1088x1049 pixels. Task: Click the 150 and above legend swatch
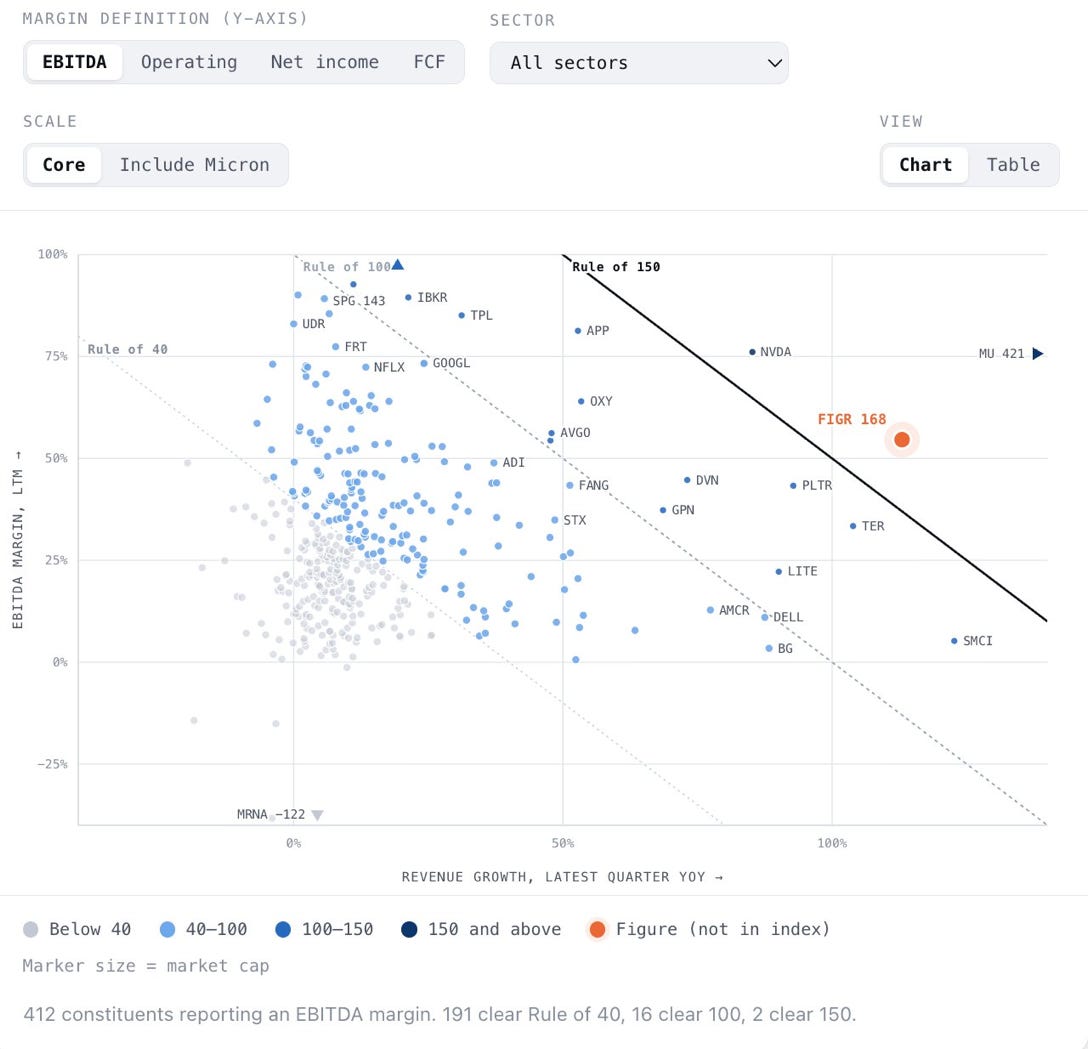(x=409, y=930)
